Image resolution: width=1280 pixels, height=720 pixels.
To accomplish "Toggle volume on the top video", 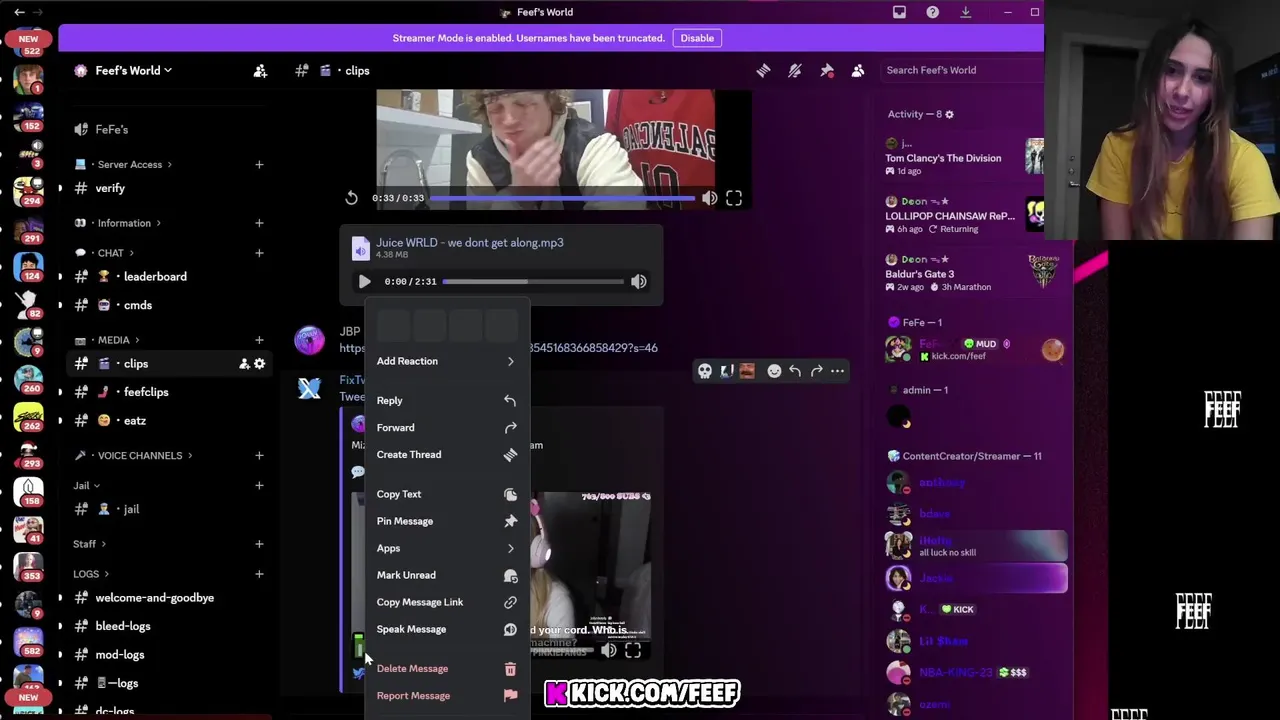I will [709, 198].
